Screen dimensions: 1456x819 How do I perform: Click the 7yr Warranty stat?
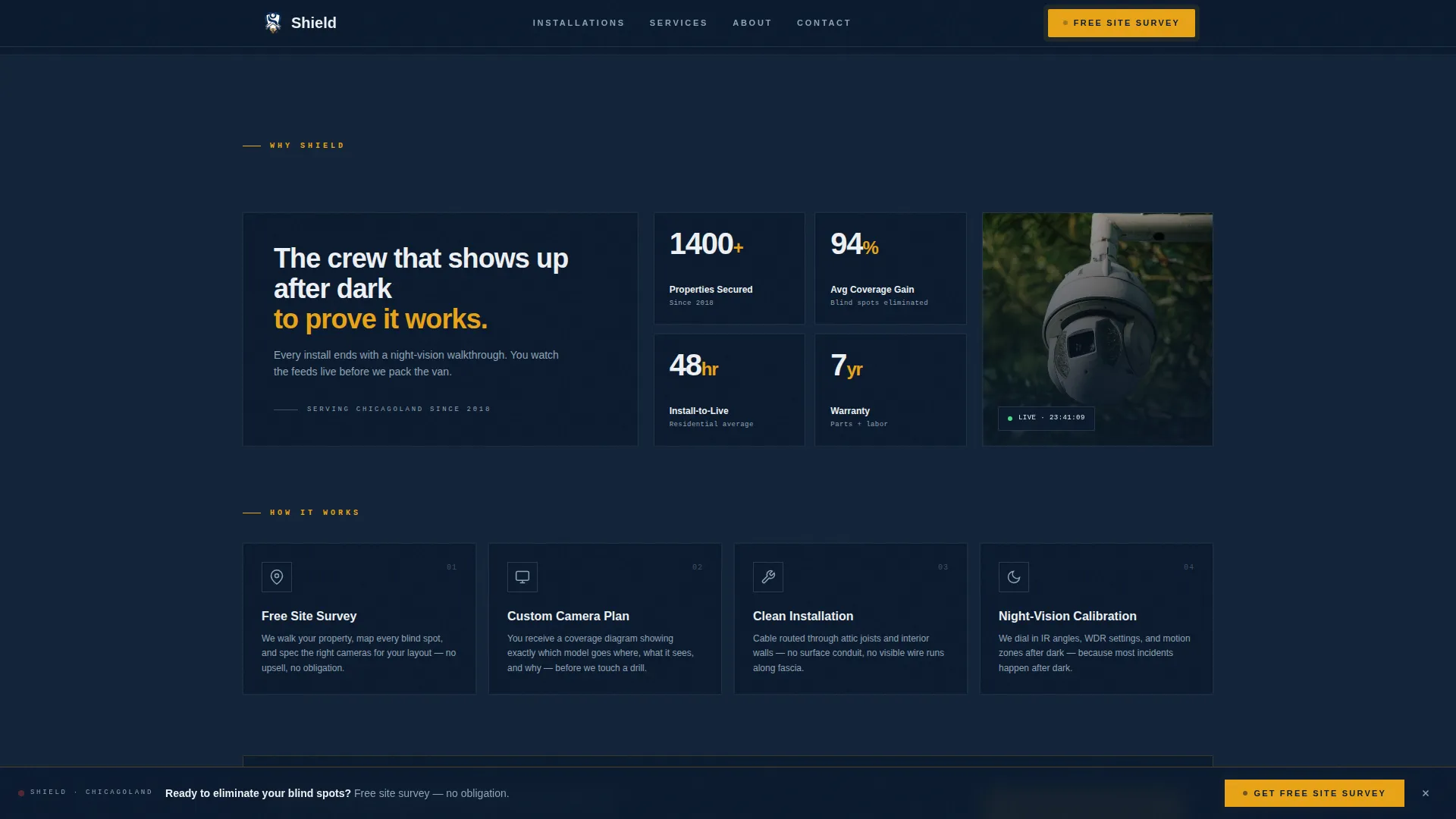point(890,390)
